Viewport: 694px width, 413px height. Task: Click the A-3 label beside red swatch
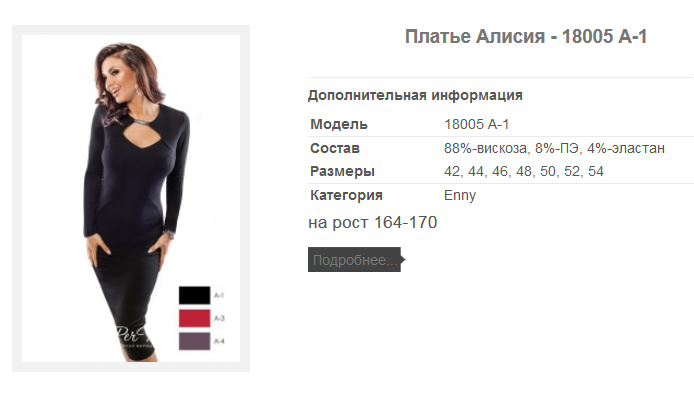point(219,318)
